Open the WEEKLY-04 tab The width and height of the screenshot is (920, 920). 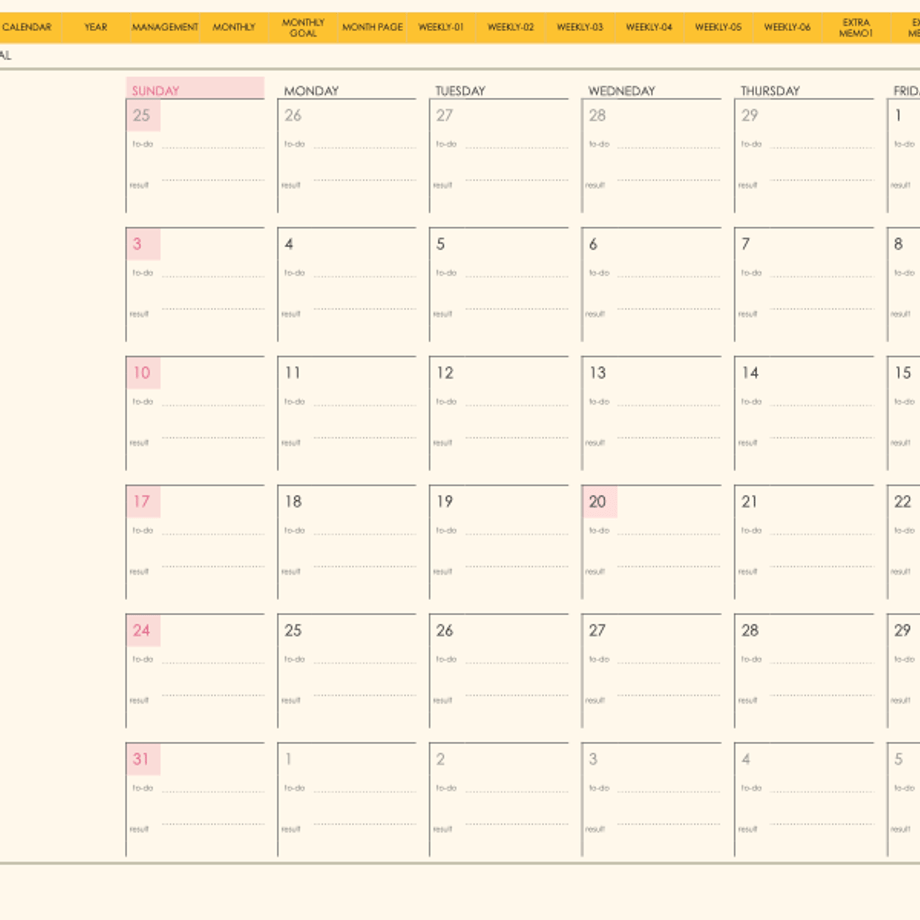point(649,27)
